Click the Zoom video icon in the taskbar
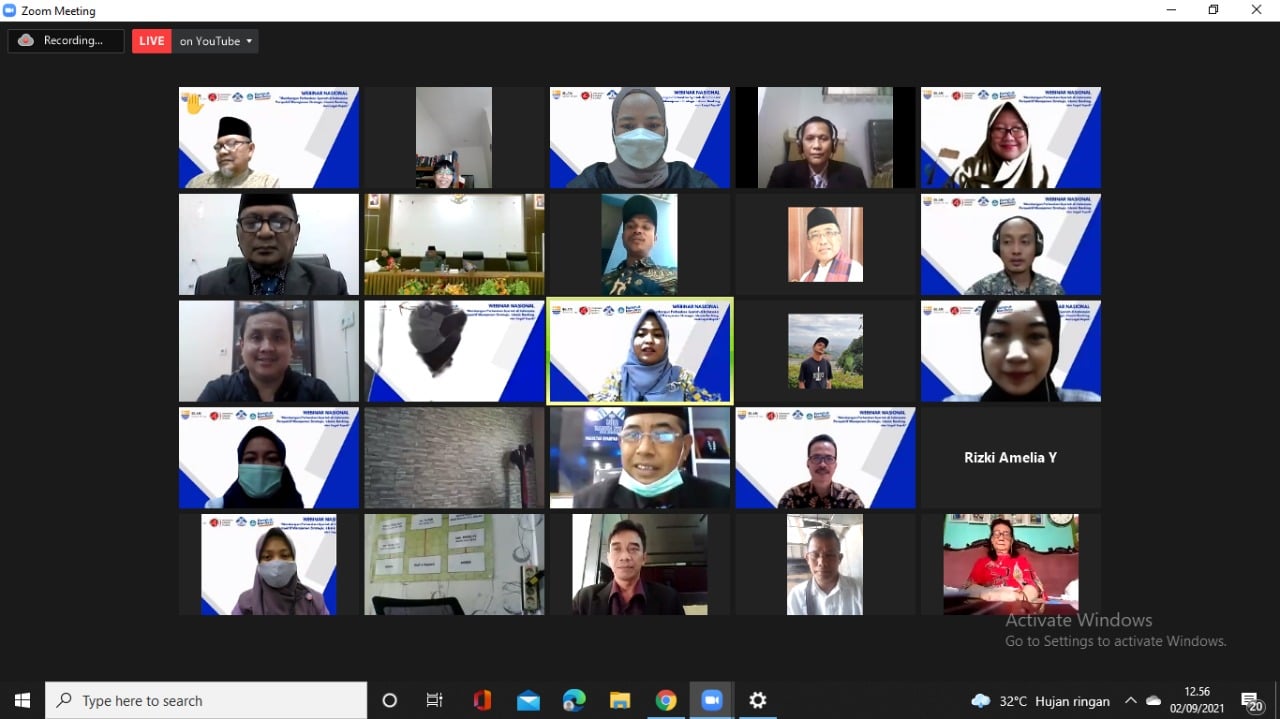The image size is (1280, 719). click(x=711, y=700)
